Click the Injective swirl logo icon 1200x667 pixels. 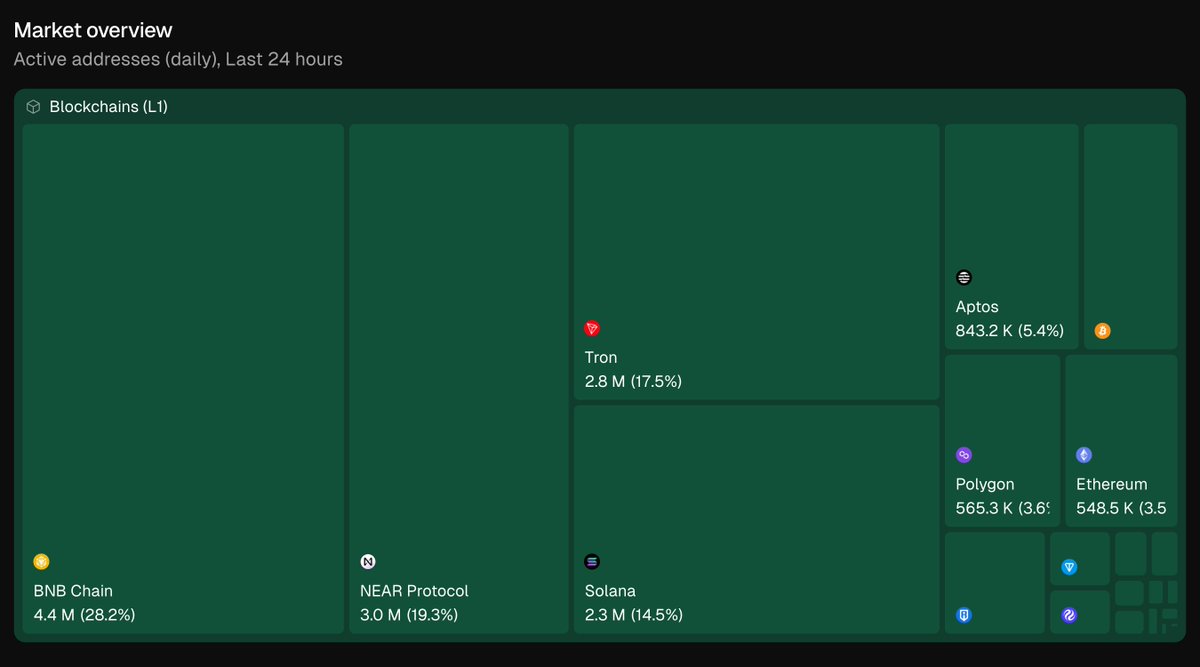coord(1069,616)
